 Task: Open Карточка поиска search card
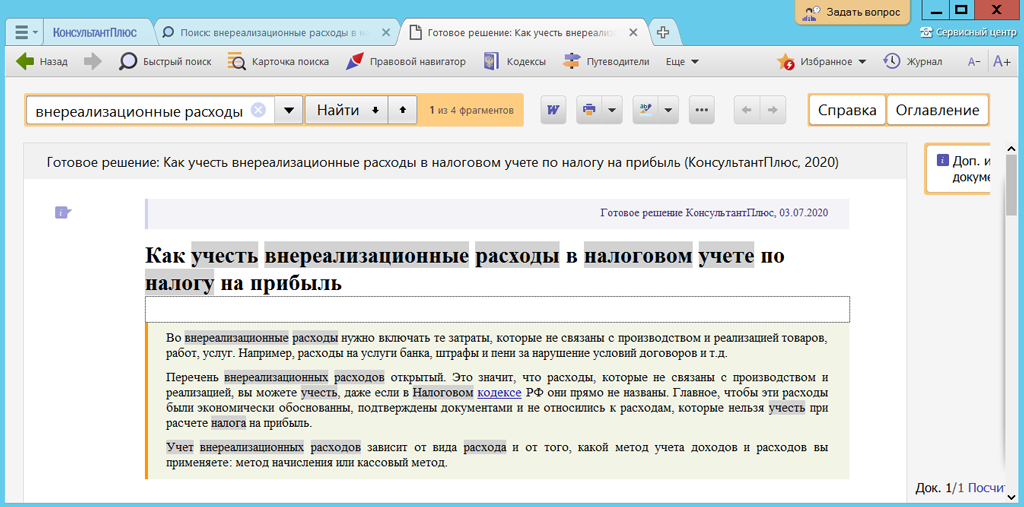coord(279,62)
